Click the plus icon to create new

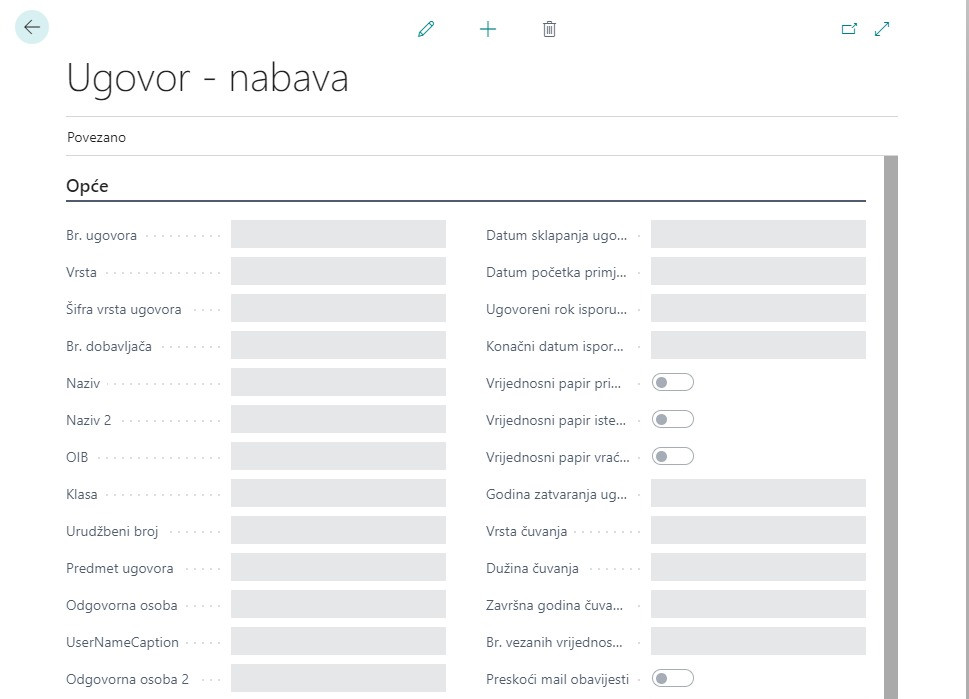pyautogui.click(x=488, y=29)
